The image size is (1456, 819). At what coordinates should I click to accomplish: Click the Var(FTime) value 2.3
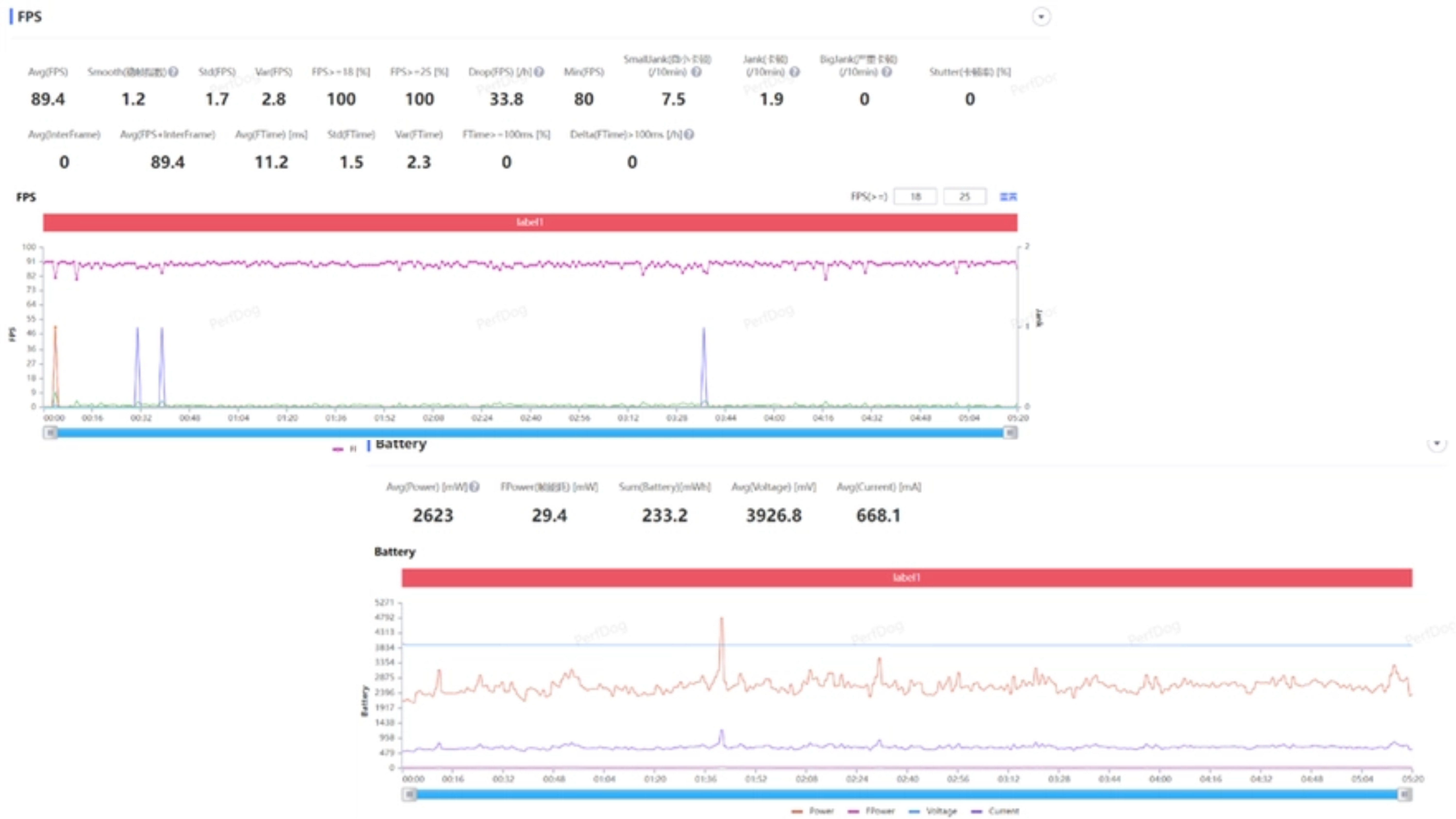[x=419, y=163]
